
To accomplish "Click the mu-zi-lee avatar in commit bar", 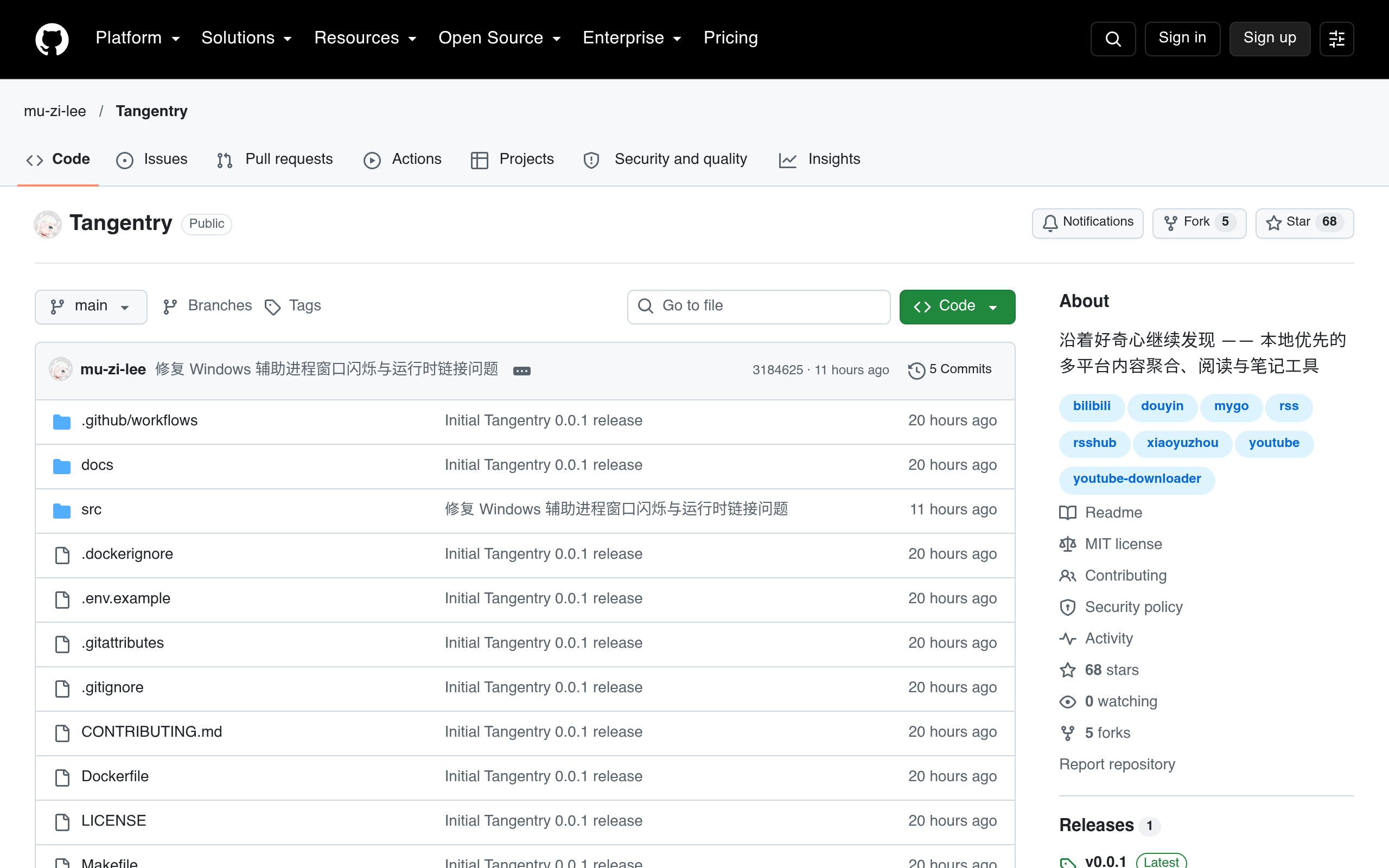I will pyautogui.click(x=60, y=369).
